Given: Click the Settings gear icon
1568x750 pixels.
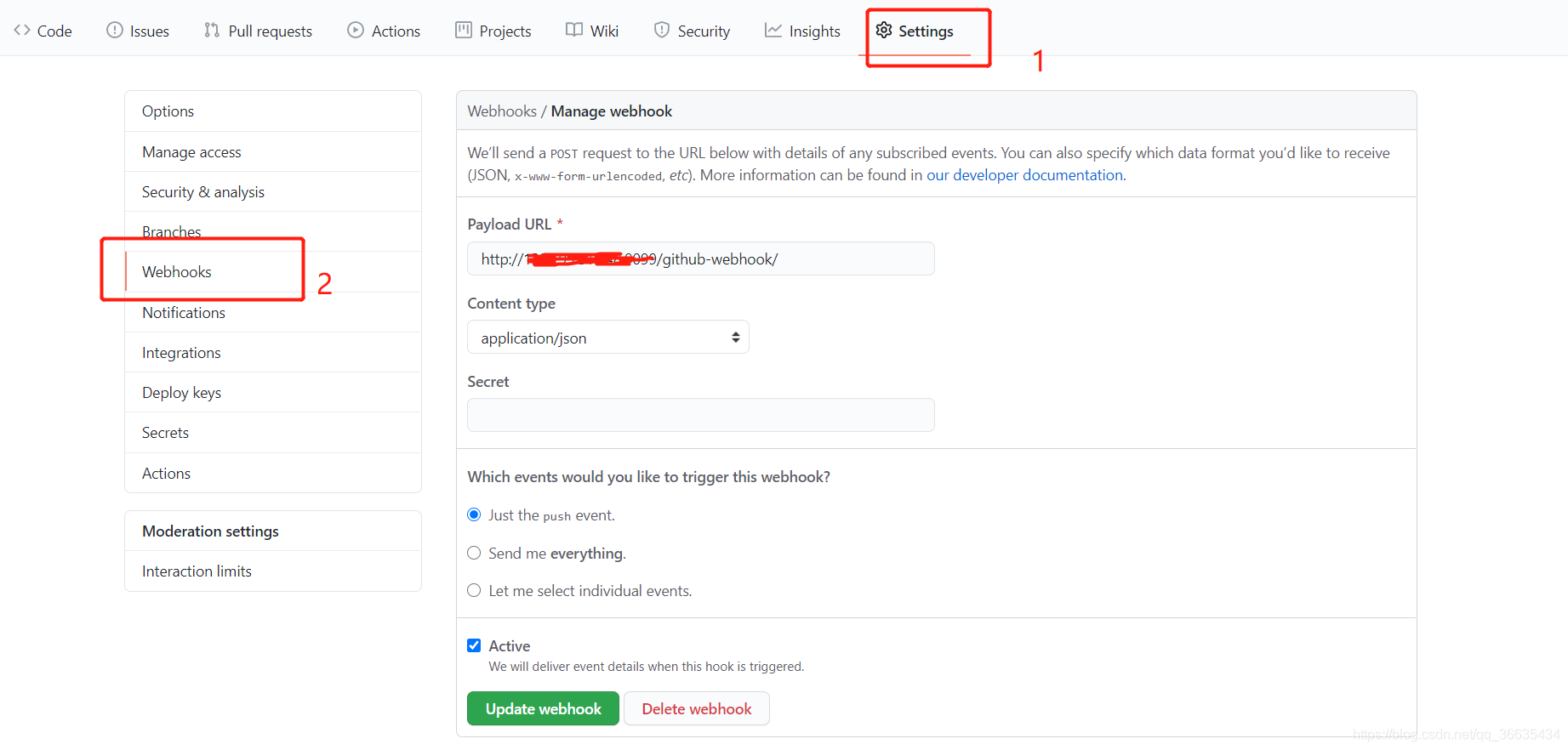Looking at the screenshot, I should point(884,31).
